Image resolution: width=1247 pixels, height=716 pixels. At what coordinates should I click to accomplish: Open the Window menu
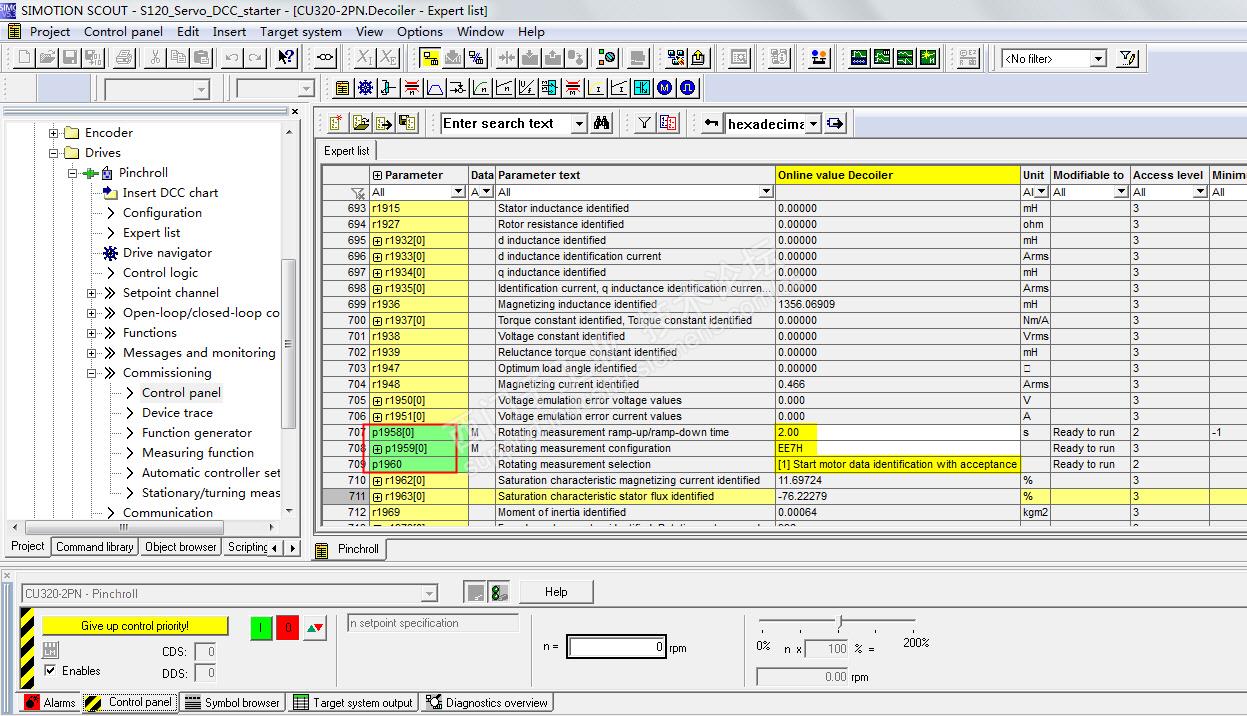[480, 31]
